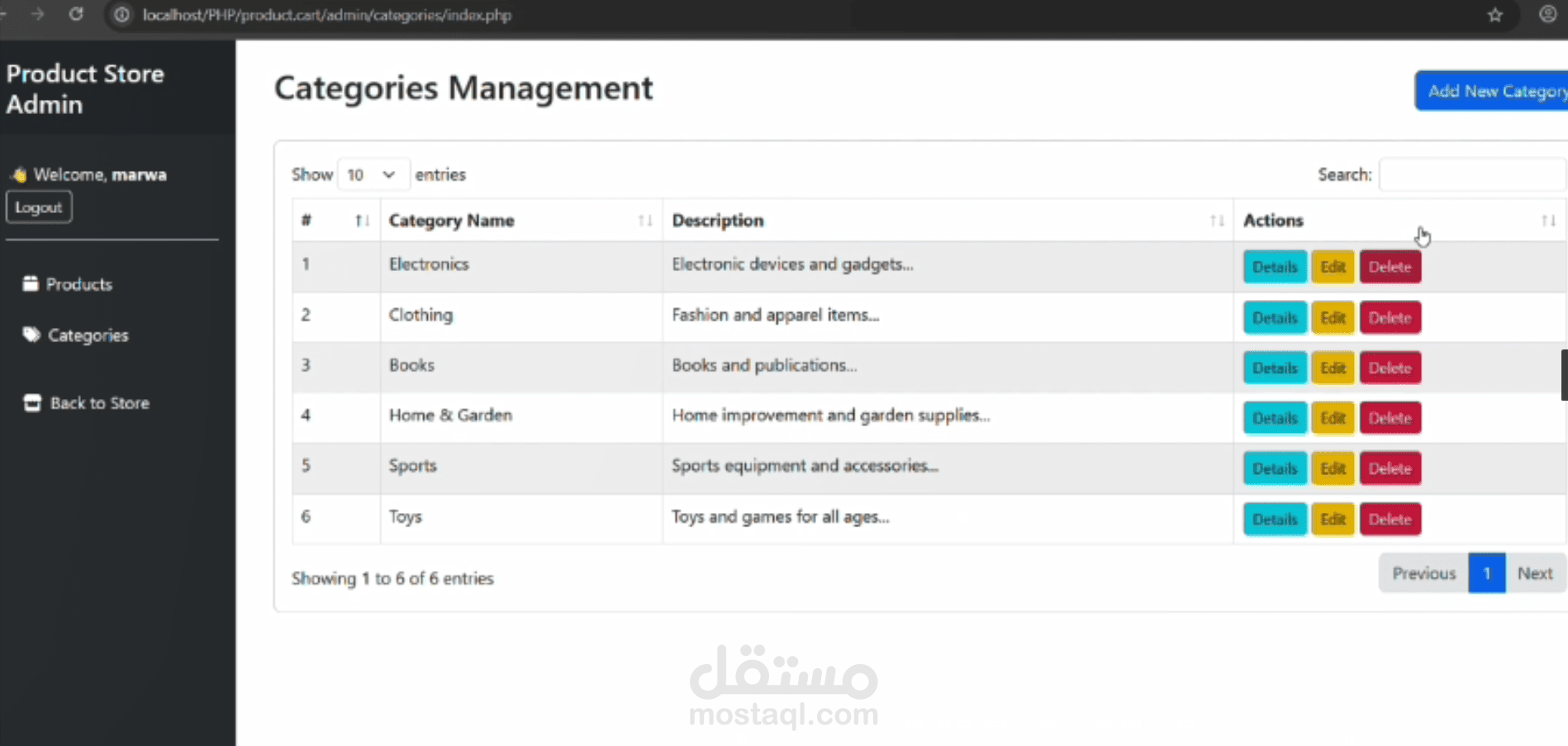
Task: Grab the page vertical scrollbar handle
Action: 1564,375
